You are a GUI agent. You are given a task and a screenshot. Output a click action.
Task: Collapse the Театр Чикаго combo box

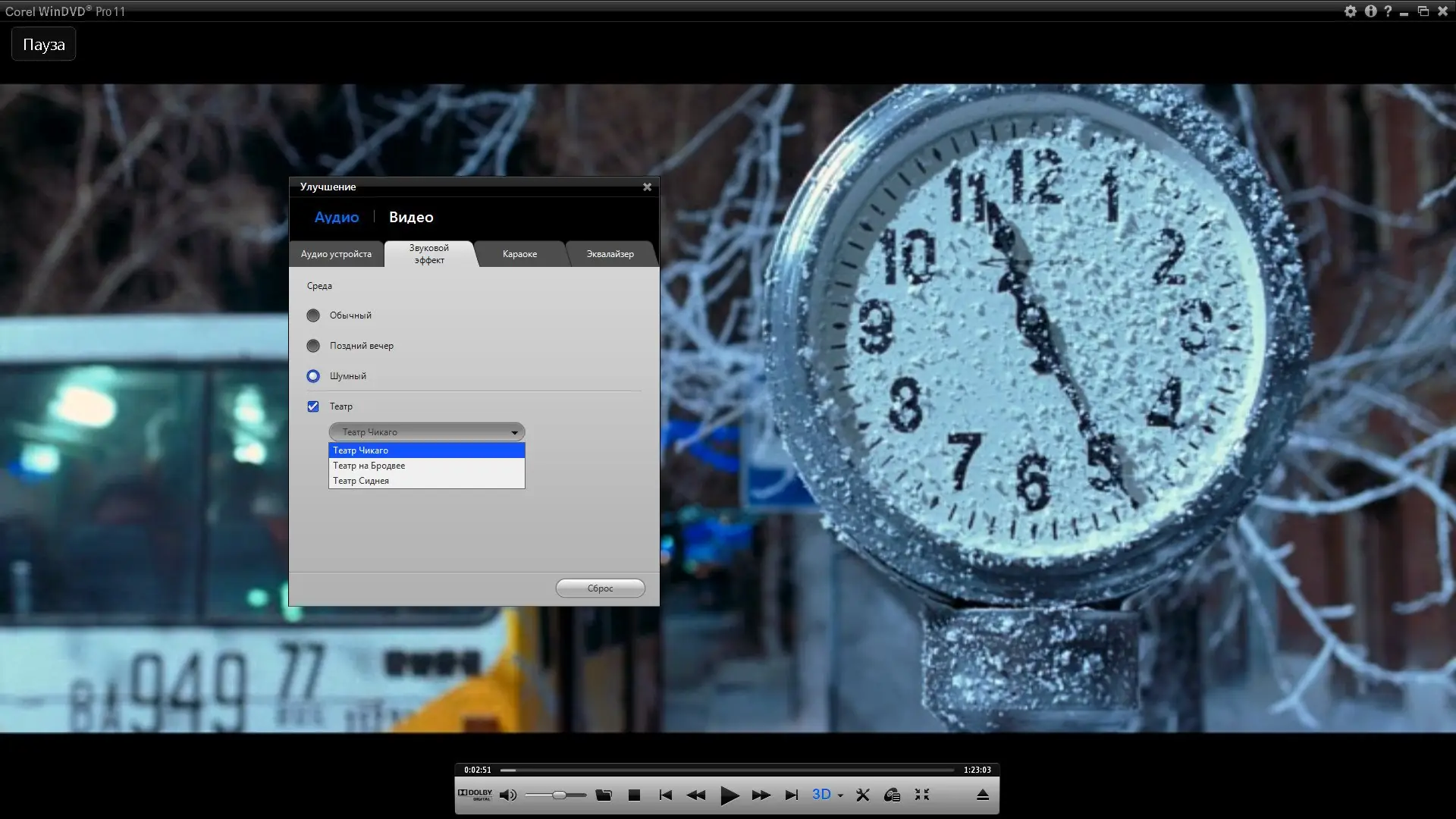514,432
